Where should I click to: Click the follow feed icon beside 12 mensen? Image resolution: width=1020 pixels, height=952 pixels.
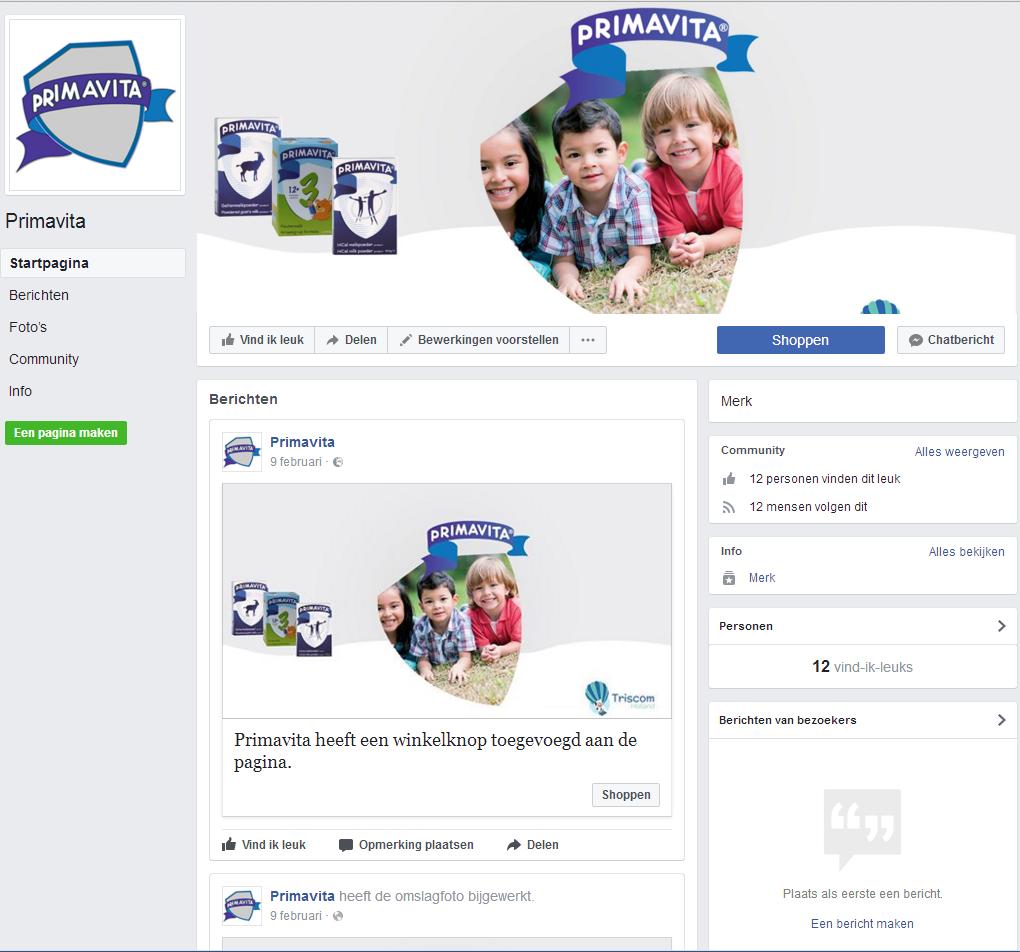(x=729, y=507)
